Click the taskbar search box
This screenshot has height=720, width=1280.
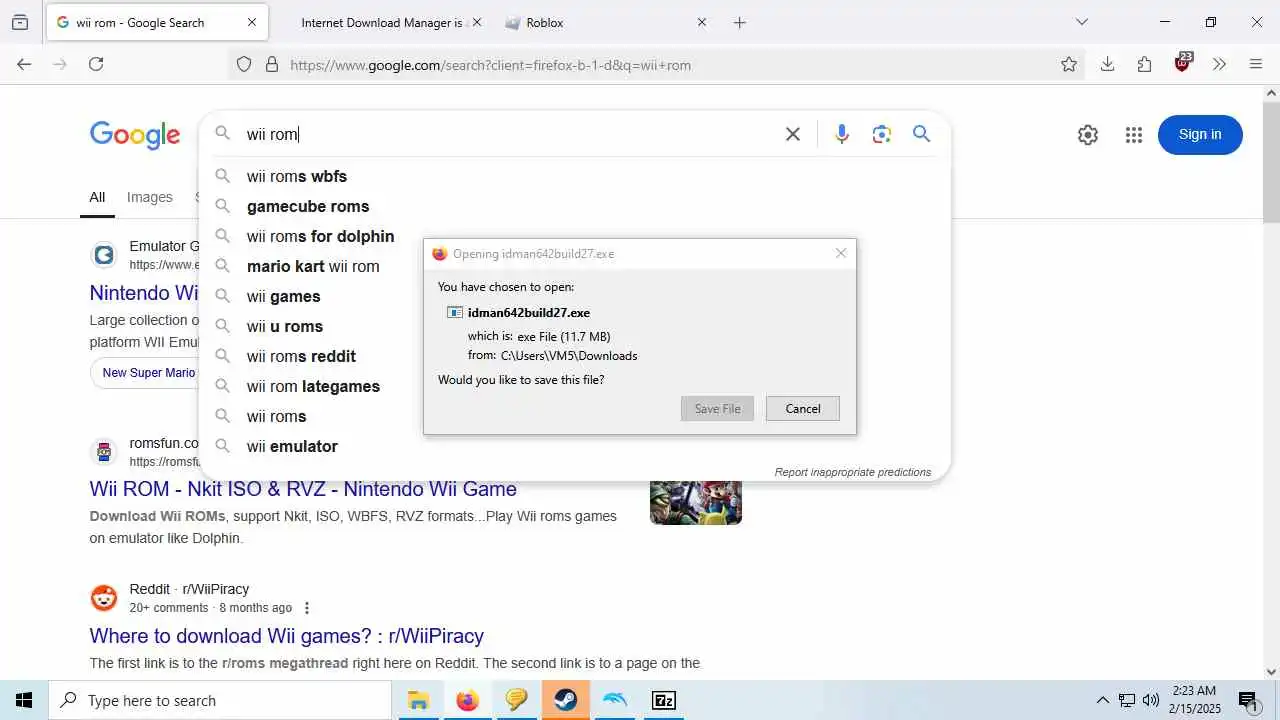220,700
